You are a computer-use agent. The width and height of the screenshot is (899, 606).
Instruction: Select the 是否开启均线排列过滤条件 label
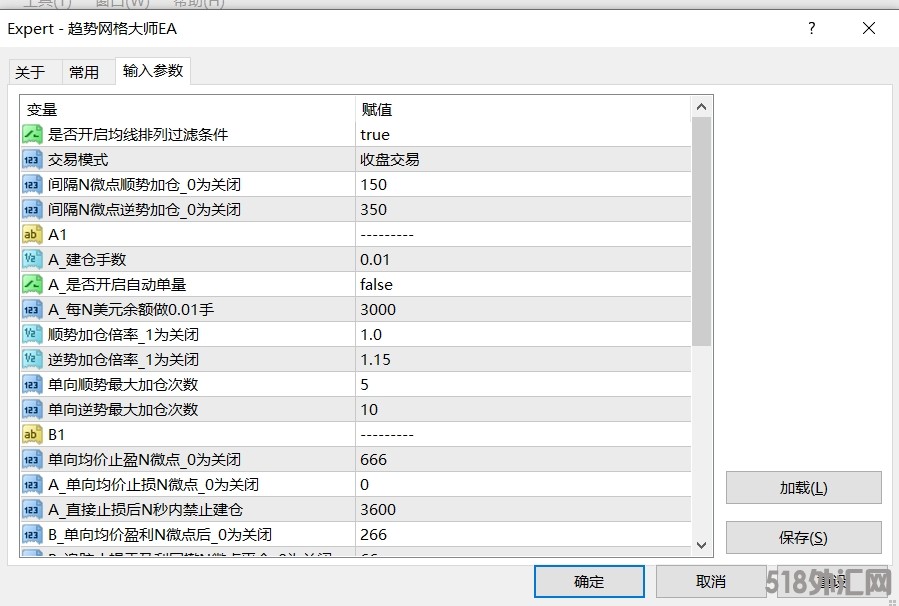click(138, 135)
